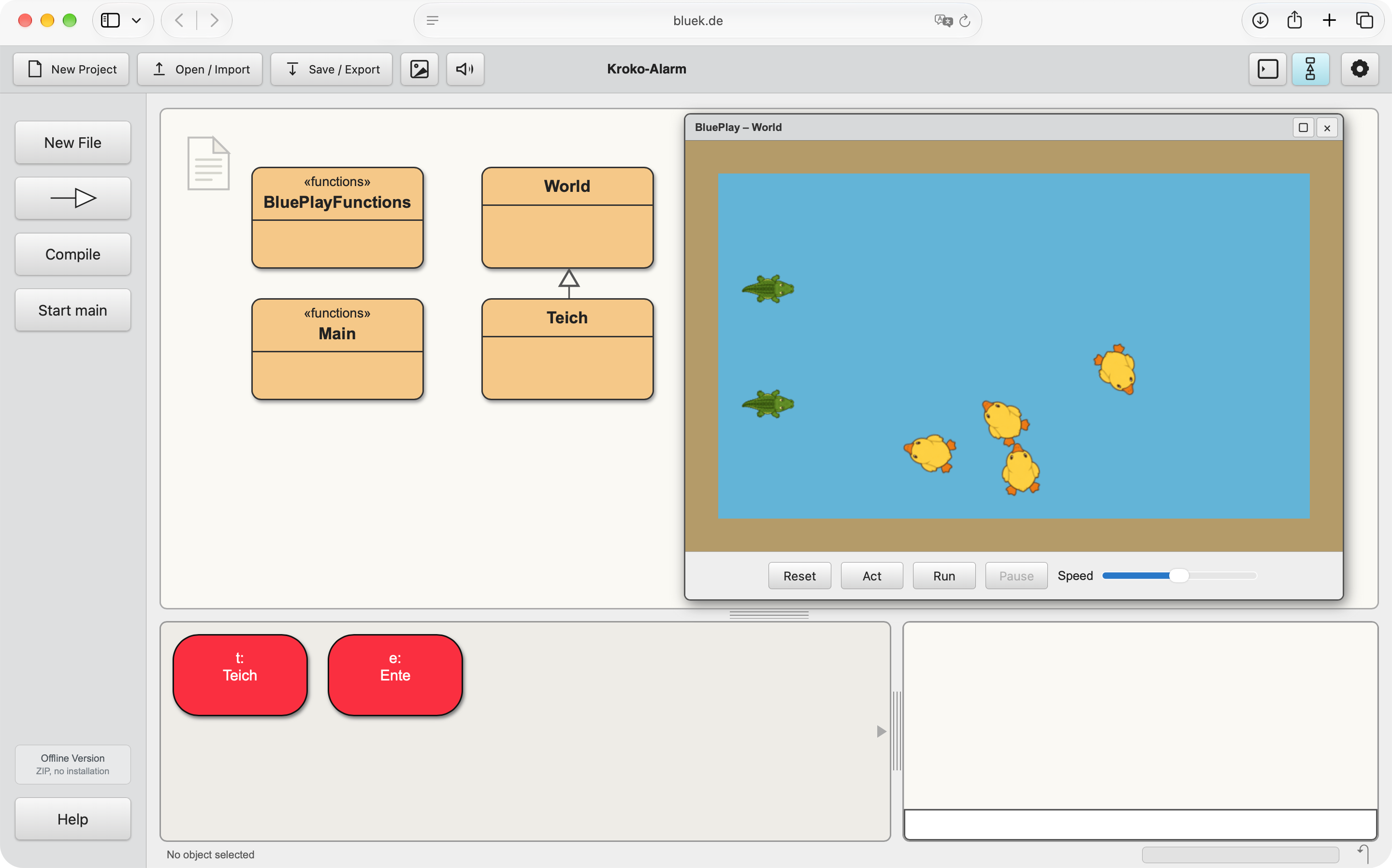Click the console input field
The image size is (1392, 868).
tap(1141, 825)
